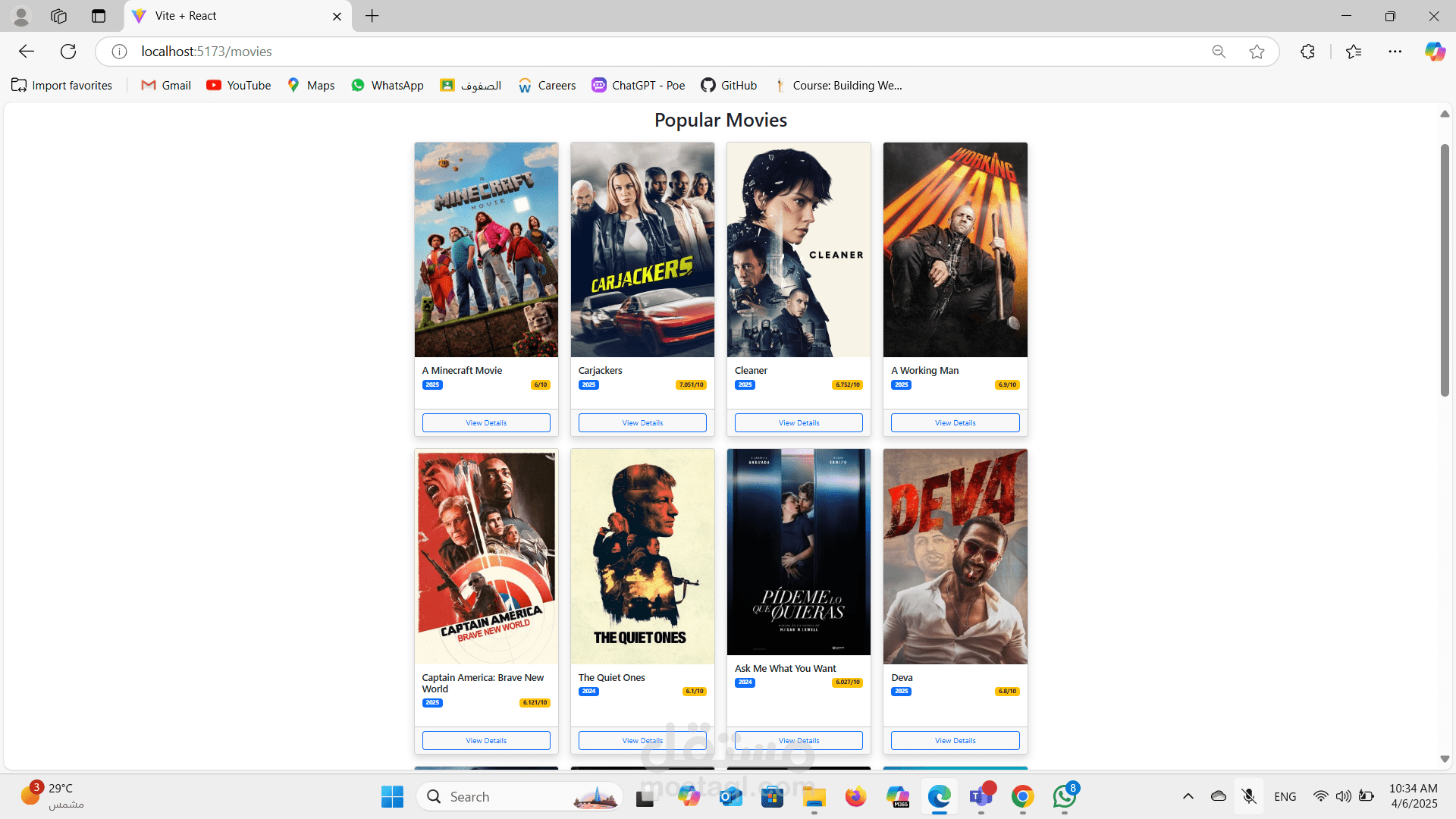Image resolution: width=1456 pixels, height=819 pixels.
Task: Click the zoom magnifier icon in address bar
Action: point(1219,52)
